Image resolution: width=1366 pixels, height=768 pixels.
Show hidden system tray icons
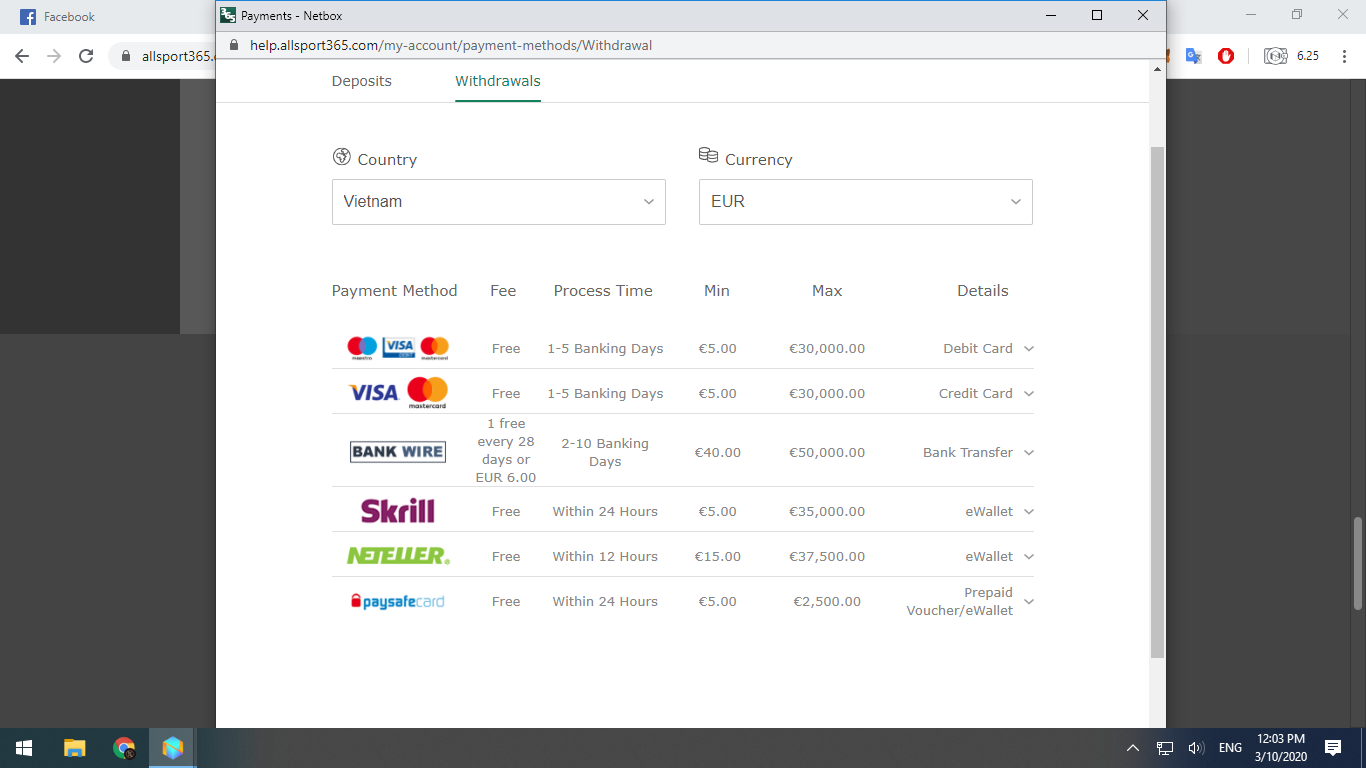[1133, 748]
